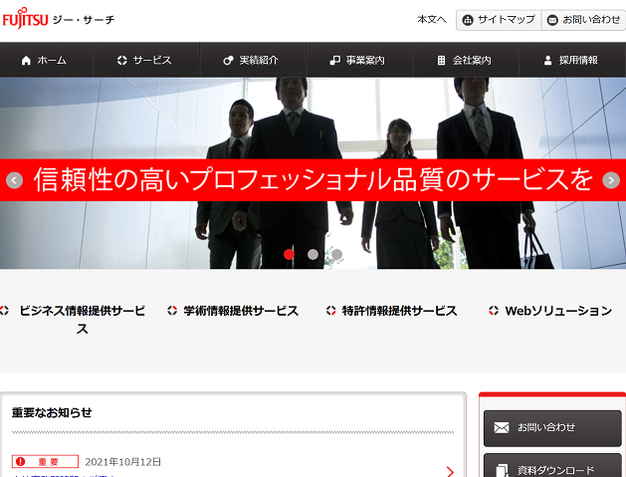Click the 重要 badge on the notice
The image size is (626, 477).
pyautogui.click(x=45, y=461)
